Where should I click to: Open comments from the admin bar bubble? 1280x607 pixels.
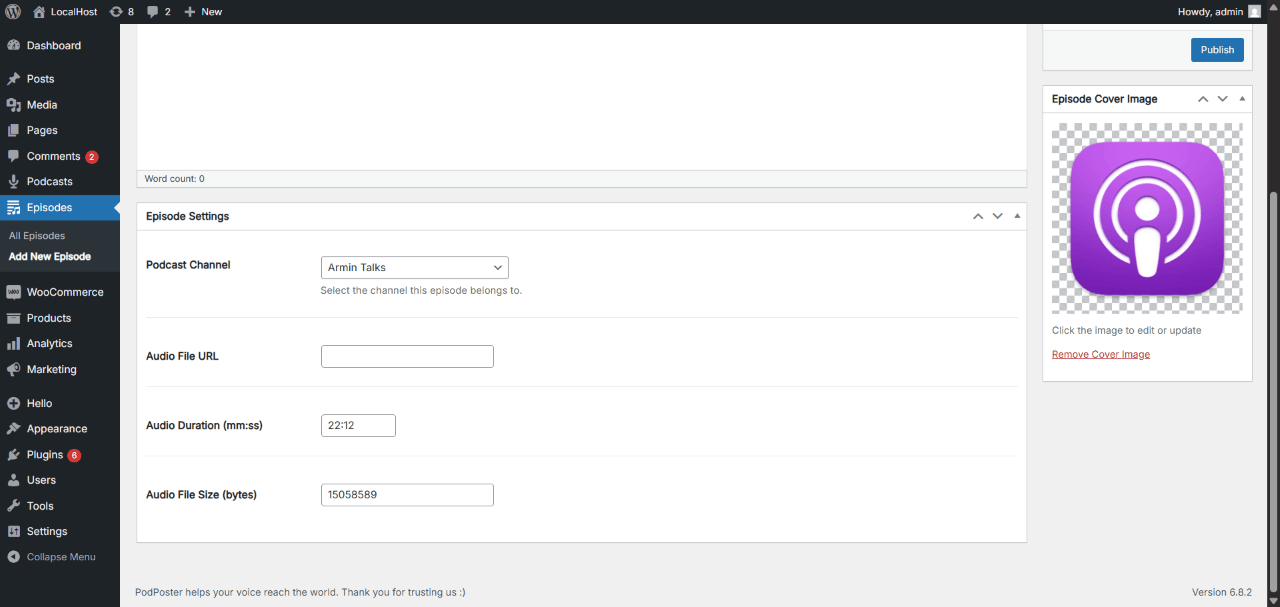(156, 11)
